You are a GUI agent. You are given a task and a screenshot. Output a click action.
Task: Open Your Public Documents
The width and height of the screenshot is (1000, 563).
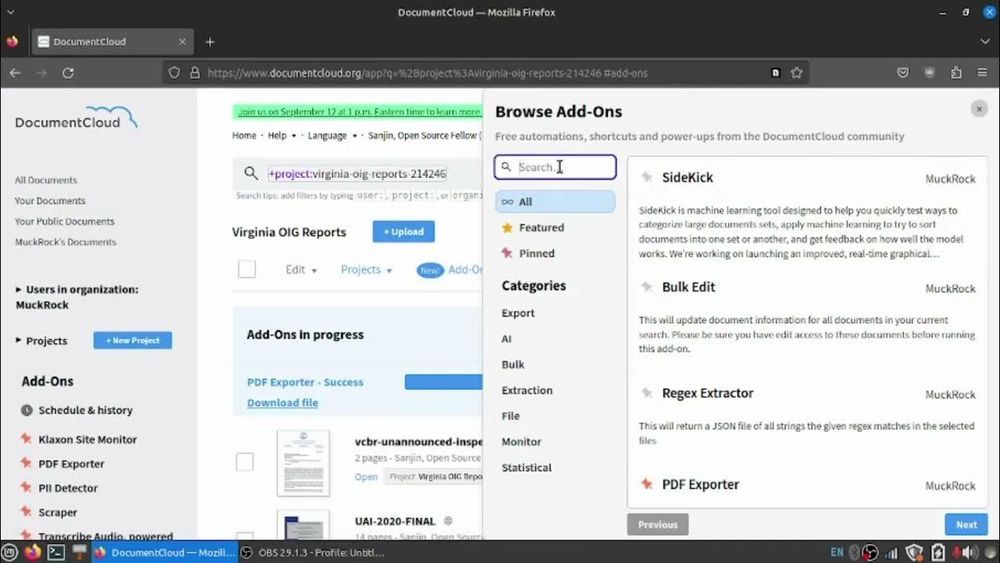click(64, 221)
